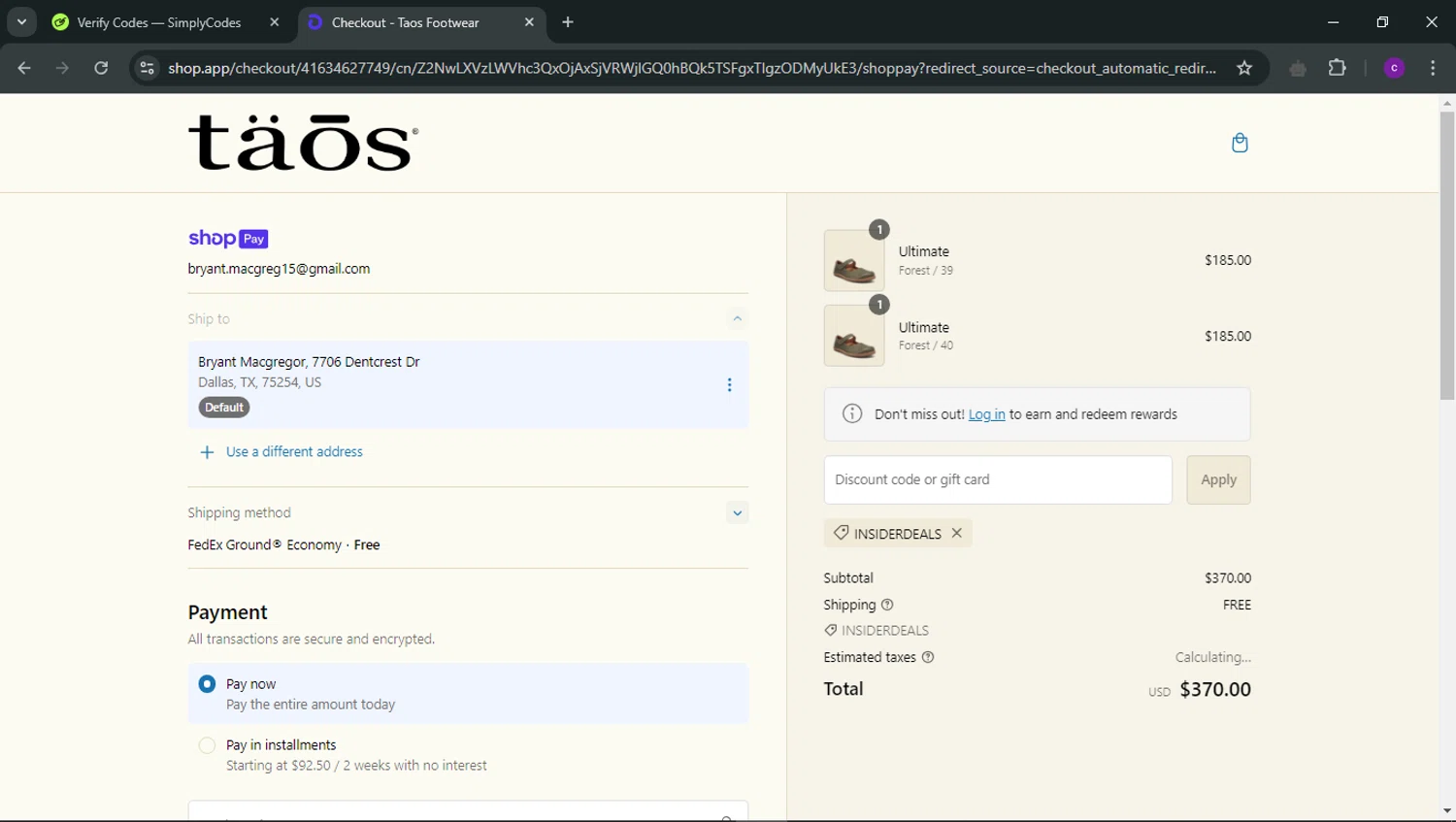The width and height of the screenshot is (1456, 822).
Task: Click the browser back arrow
Action: [24, 68]
